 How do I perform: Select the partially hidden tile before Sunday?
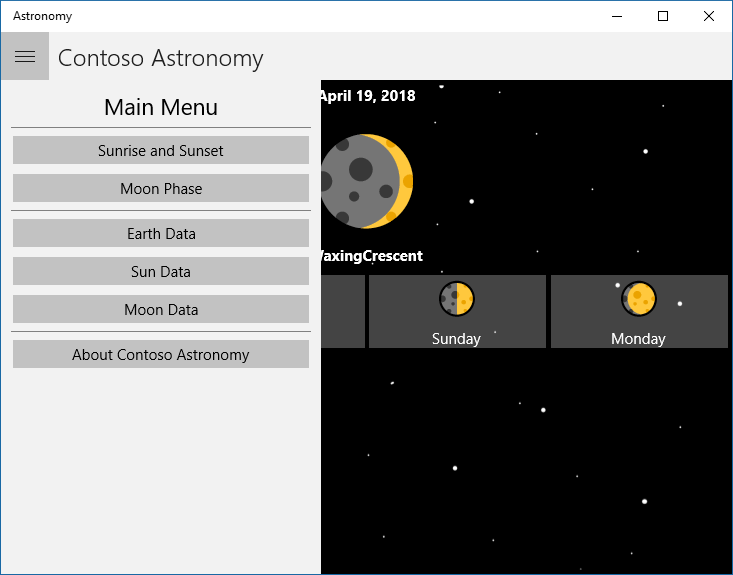click(343, 311)
